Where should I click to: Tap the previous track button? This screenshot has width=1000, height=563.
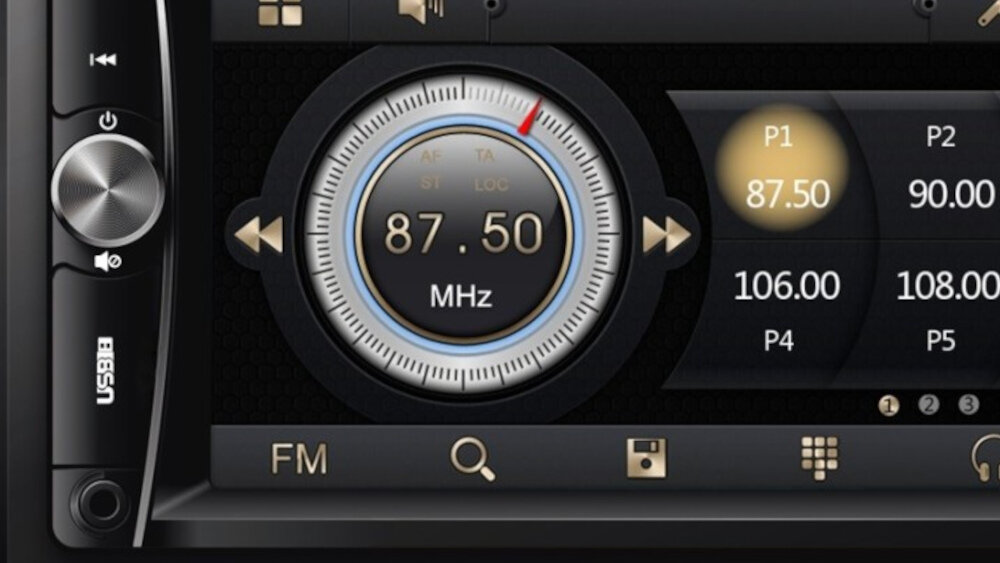tap(103, 60)
